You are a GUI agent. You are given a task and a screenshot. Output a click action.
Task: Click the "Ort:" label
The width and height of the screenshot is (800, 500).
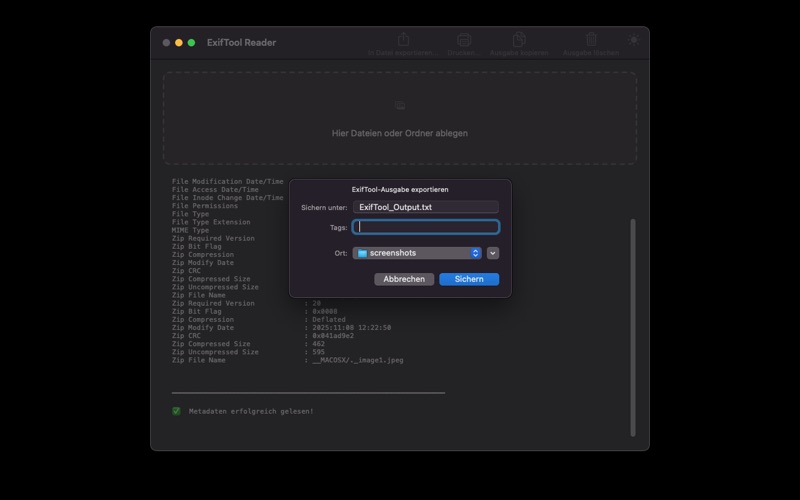(x=341, y=254)
